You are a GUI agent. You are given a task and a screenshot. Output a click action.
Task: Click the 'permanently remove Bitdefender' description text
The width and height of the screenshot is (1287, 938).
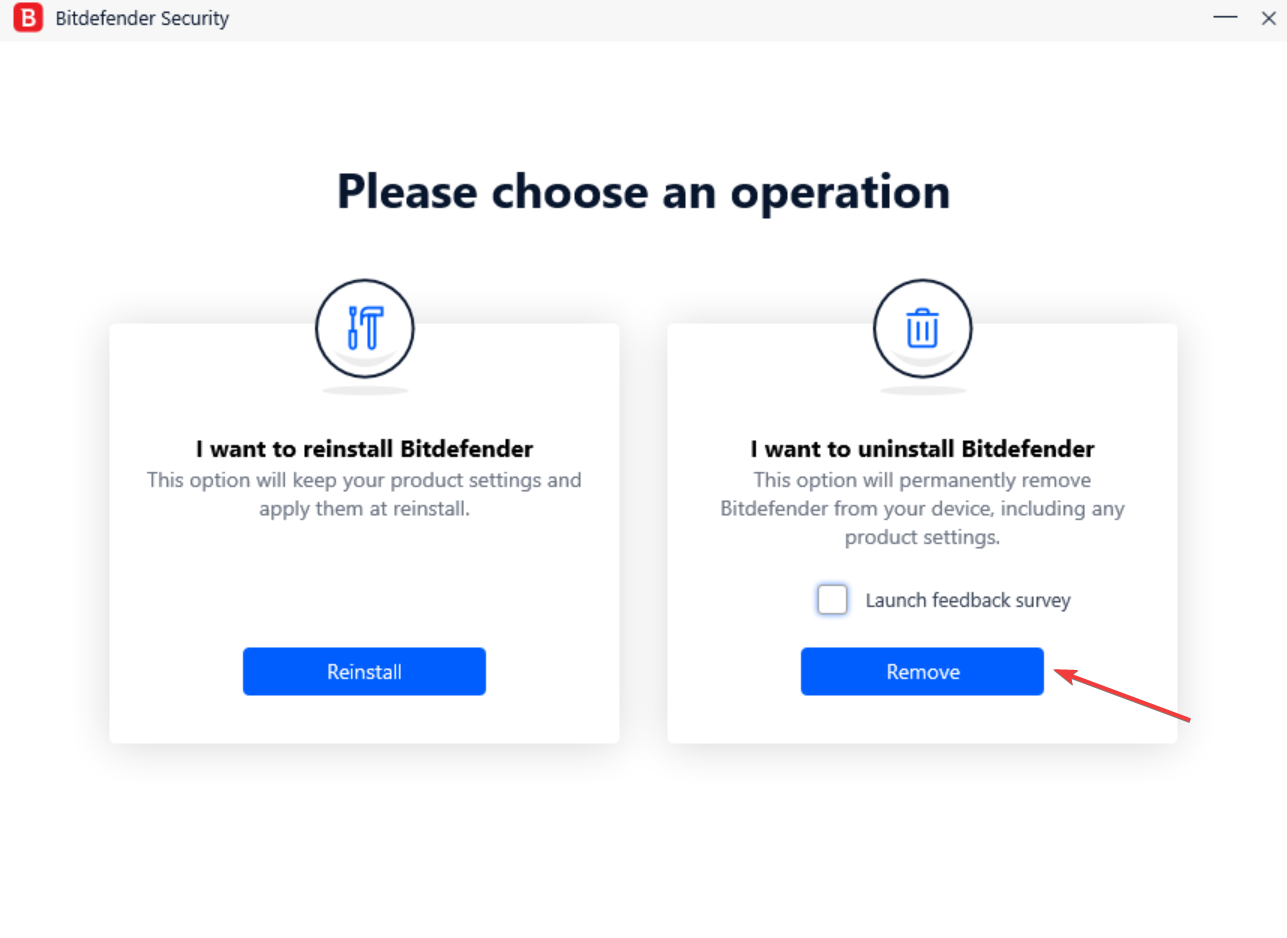(922, 509)
